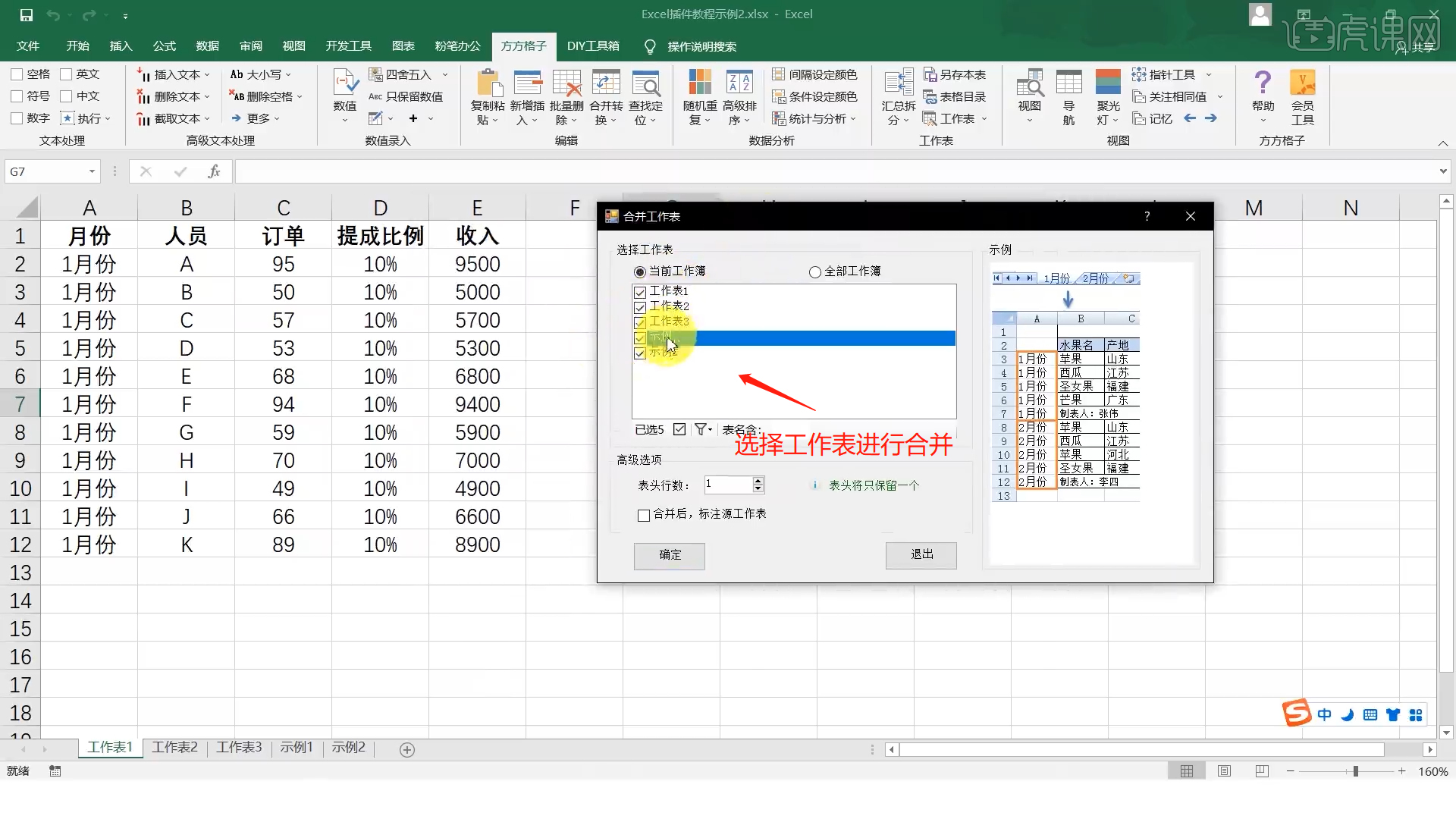1456x819 pixels.
Task: Click the zoom in plus button
Action: pos(1401,771)
